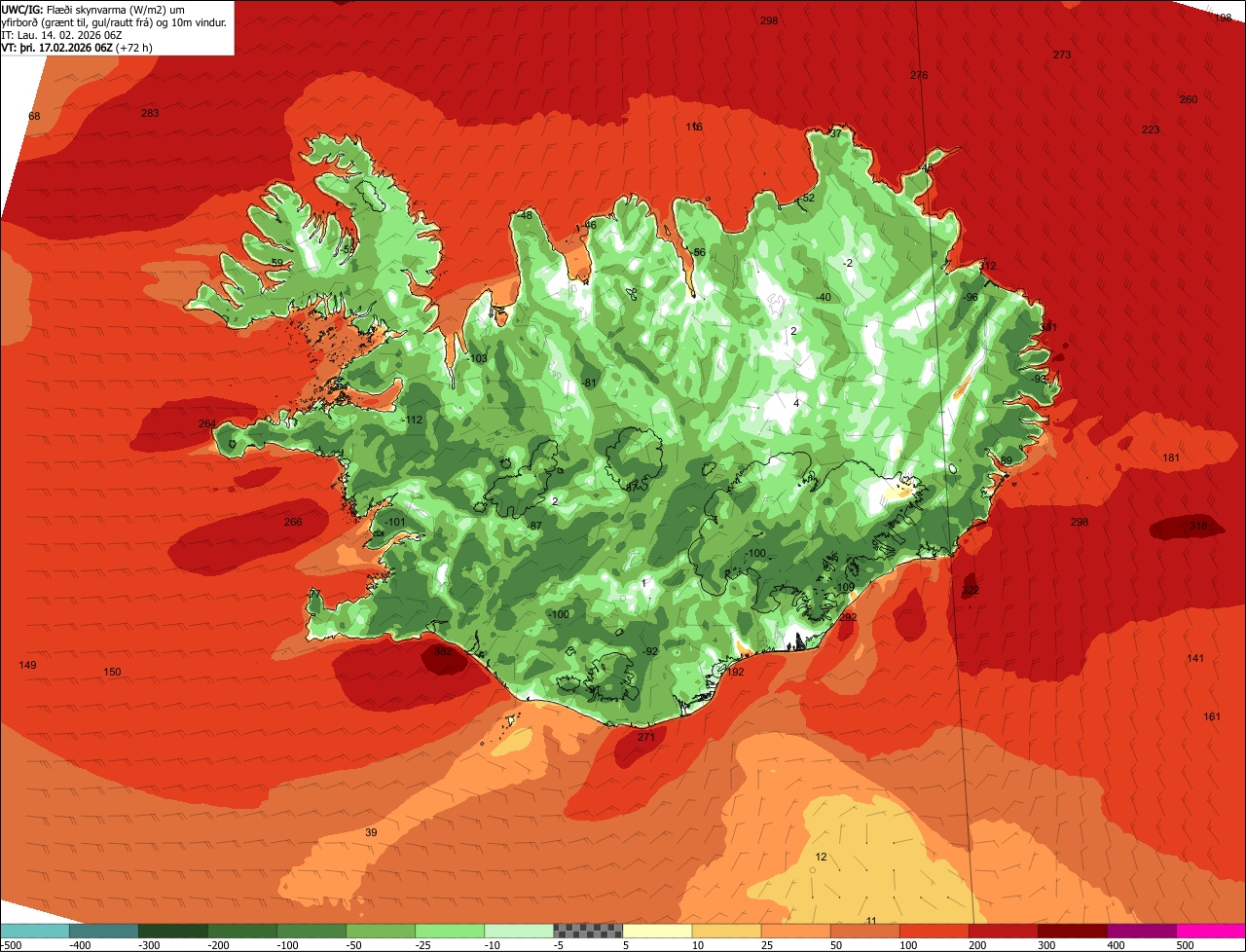Click the teal -400 to -300 legend swatch

coord(103,931)
